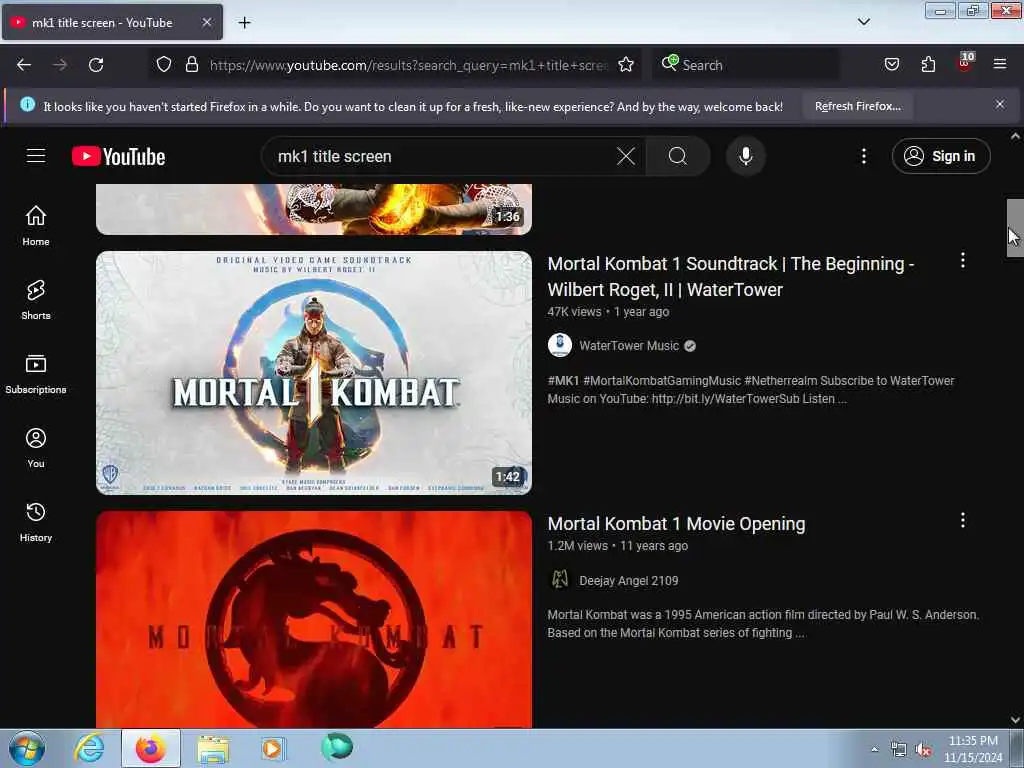1024x768 pixels.
Task: Open Subscriptions in the sidebar
Action: pyautogui.click(x=36, y=374)
